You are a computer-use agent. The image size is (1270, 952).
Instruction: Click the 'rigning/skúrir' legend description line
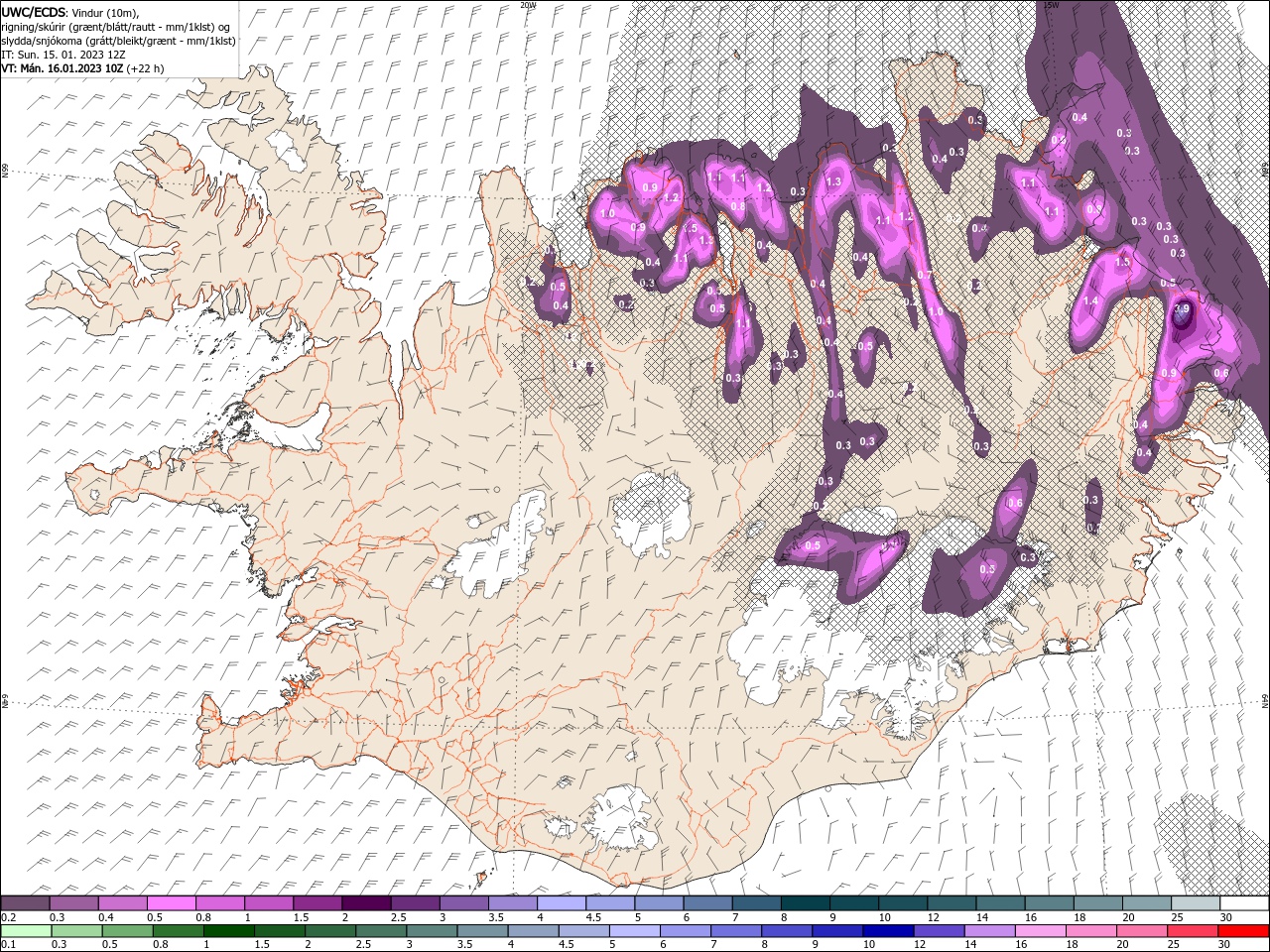(115, 27)
